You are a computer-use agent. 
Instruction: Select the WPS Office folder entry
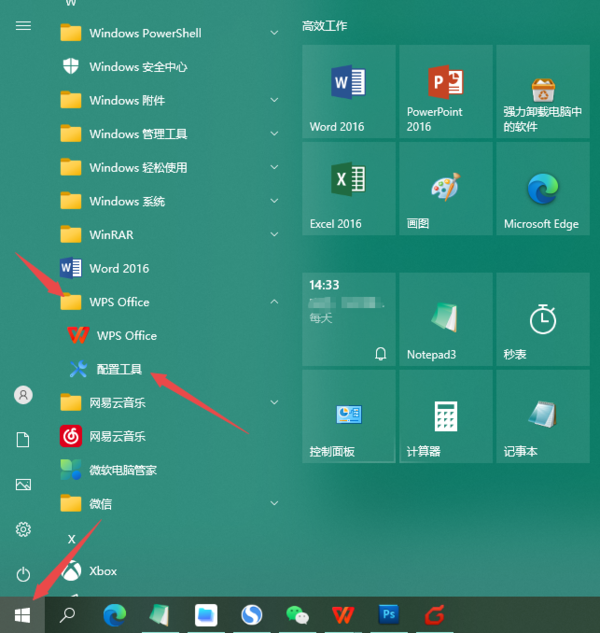pos(170,302)
